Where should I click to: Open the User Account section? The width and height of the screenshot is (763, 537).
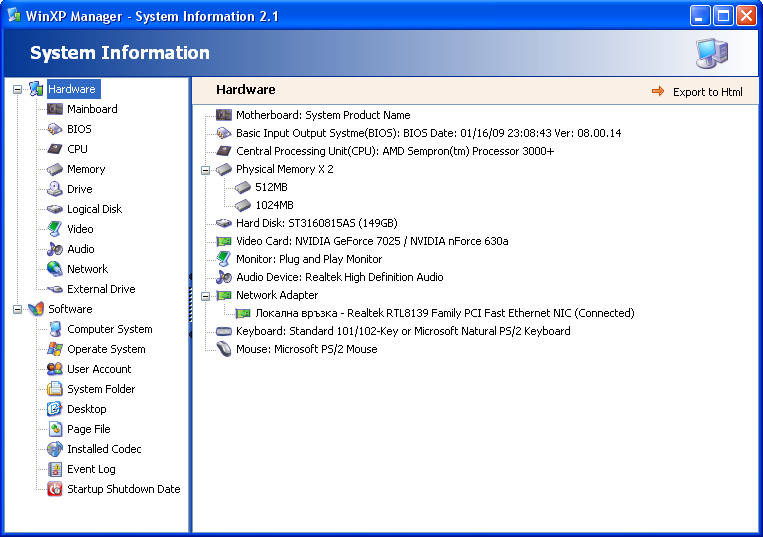tap(99, 369)
